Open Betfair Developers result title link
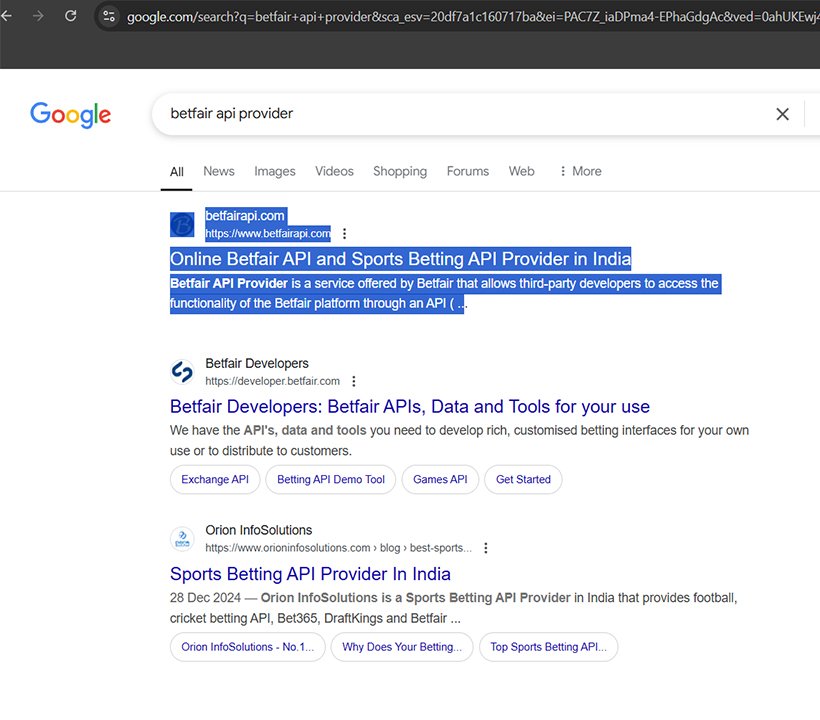Image resolution: width=820 pixels, height=720 pixels. (x=409, y=407)
